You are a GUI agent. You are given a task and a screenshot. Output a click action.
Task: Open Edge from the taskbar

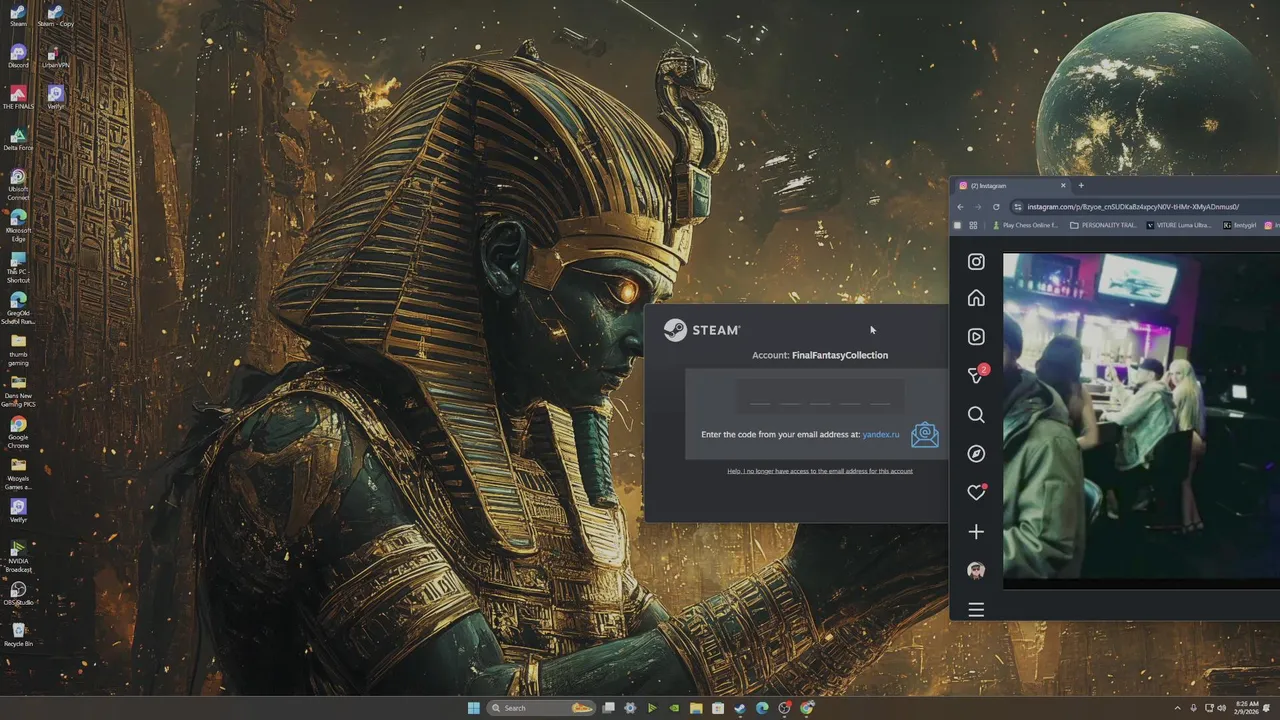(762, 708)
